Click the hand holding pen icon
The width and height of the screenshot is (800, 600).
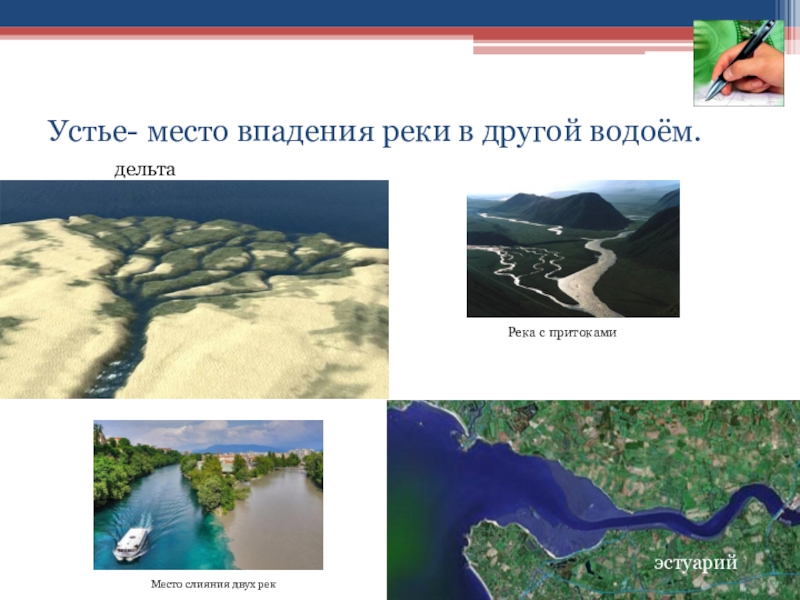(x=739, y=61)
